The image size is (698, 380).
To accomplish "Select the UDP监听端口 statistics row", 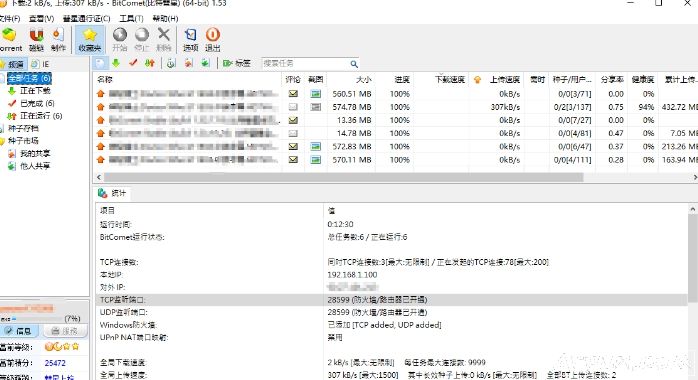I will click(x=391, y=312).
